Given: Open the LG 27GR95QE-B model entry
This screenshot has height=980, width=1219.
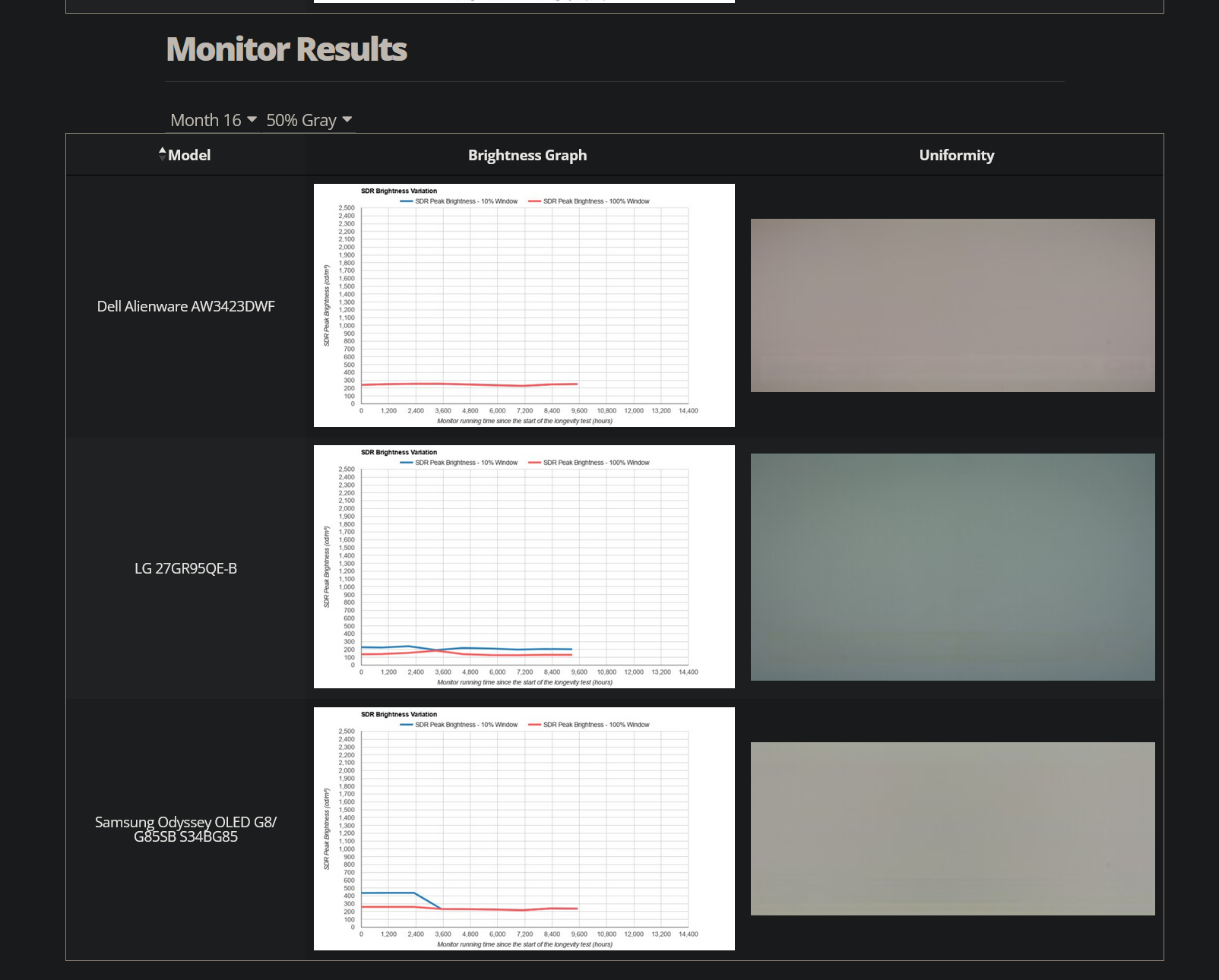Looking at the screenshot, I should [x=186, y=568].
